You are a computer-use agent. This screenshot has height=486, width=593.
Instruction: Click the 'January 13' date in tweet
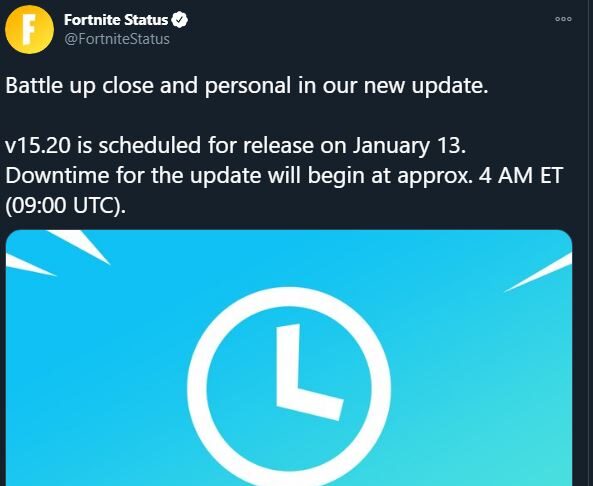click(x=408, y=145)
